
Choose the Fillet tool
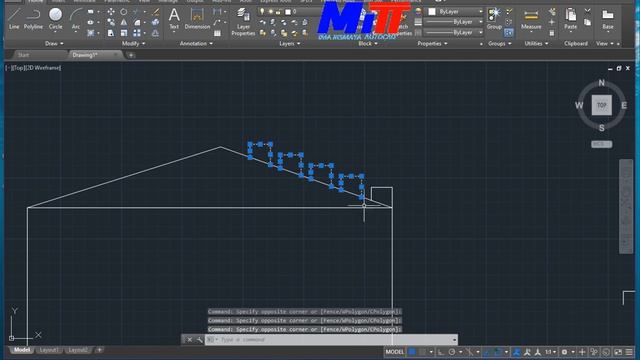pos(137,22)
